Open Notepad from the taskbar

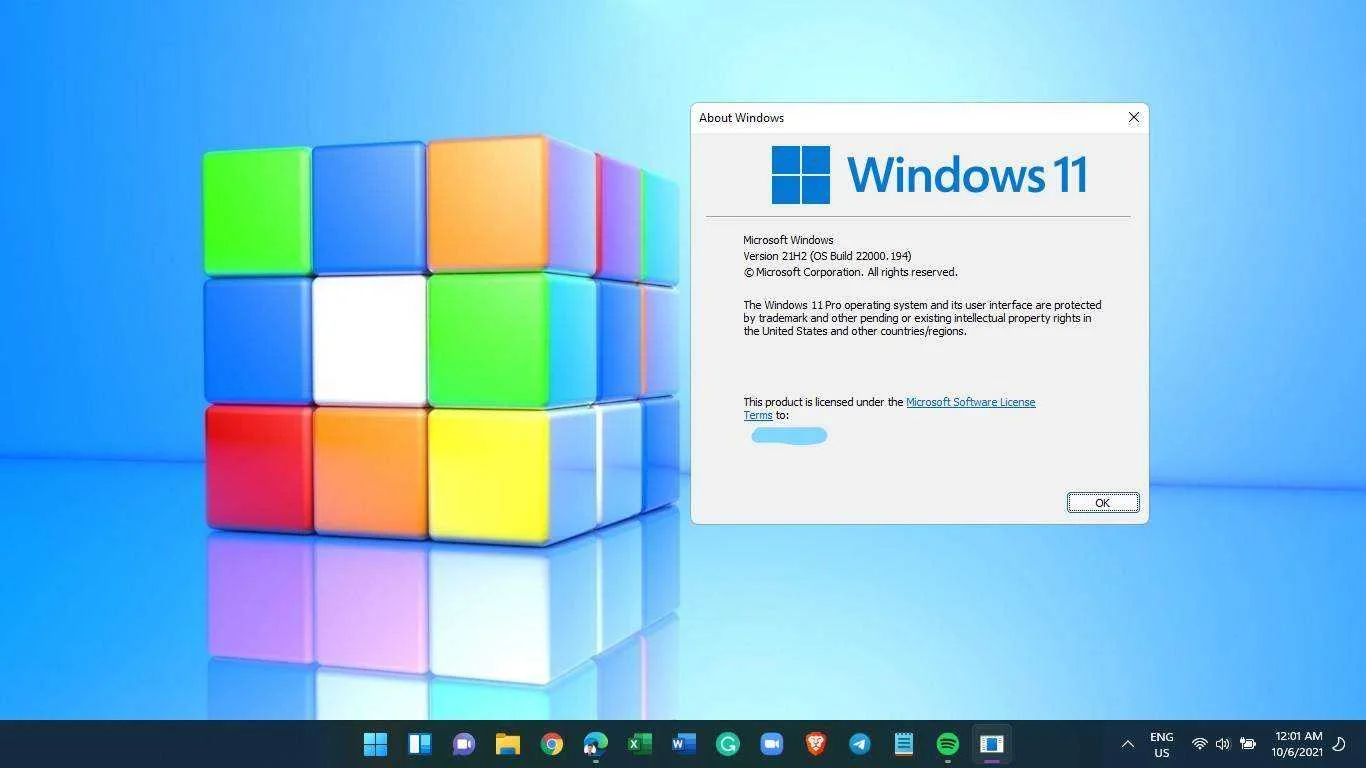[x=904, y=744]
